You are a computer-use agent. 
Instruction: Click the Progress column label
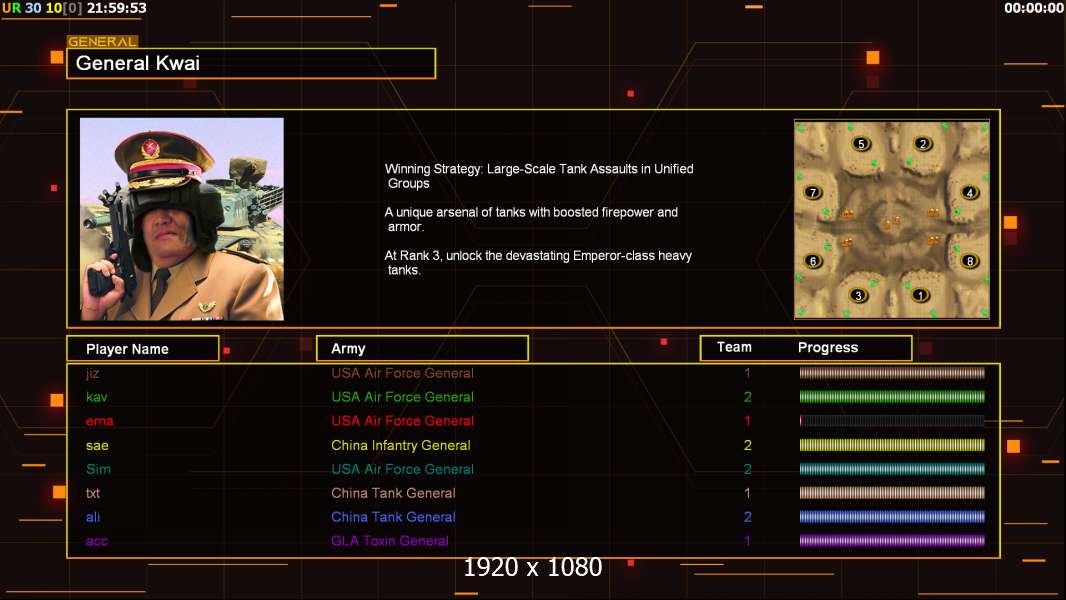point(827,347)
